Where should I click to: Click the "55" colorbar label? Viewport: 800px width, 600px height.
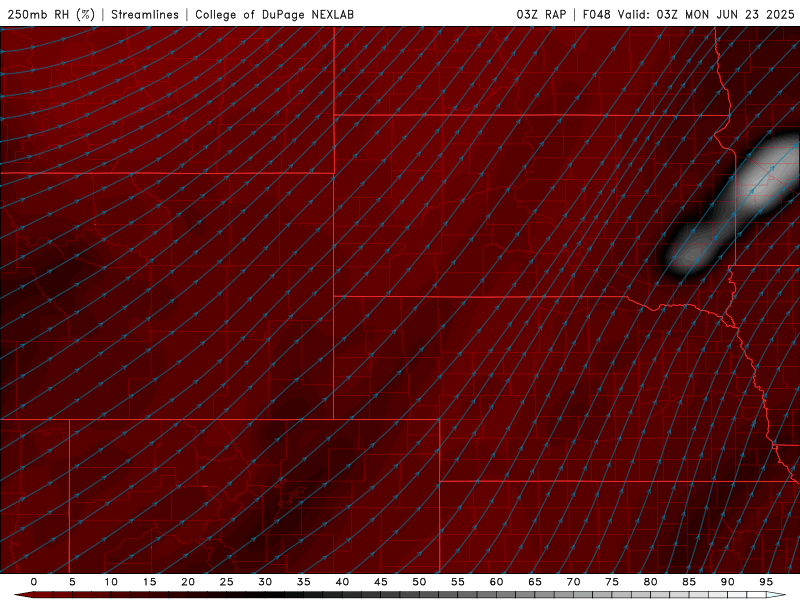pos(458,582)
